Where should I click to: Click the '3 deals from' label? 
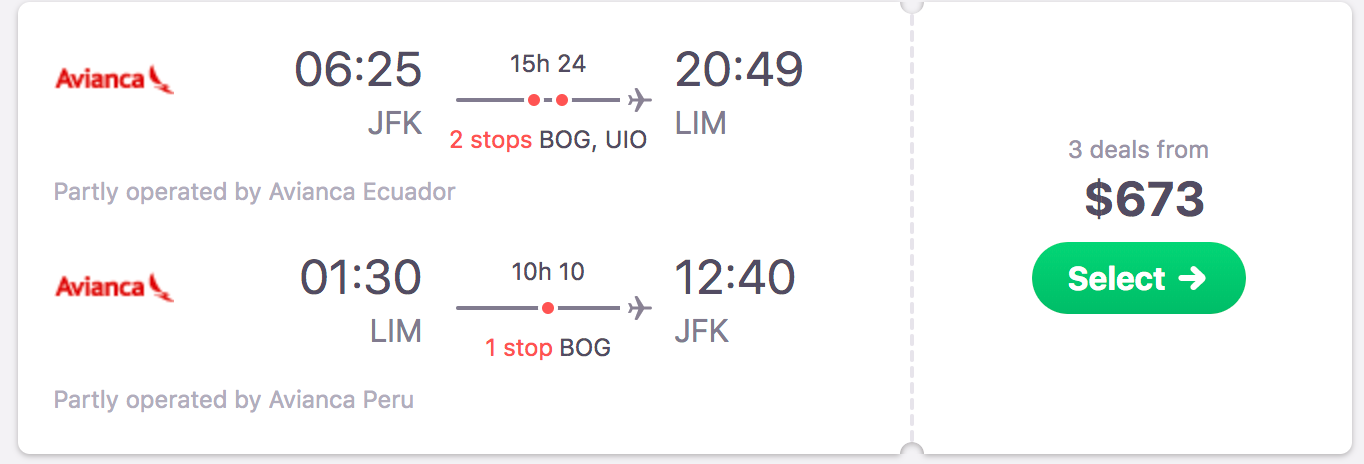1138,150
